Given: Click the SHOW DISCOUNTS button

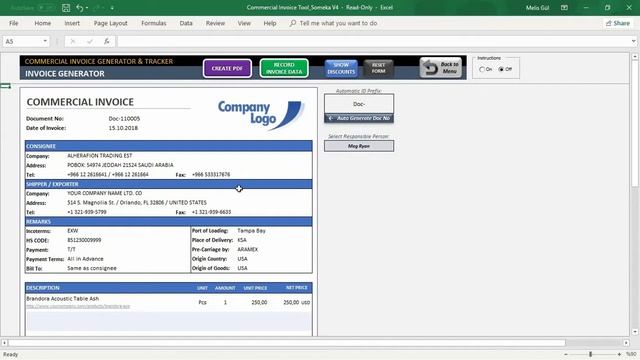Looking at the screenshot, I should [341, 69].
